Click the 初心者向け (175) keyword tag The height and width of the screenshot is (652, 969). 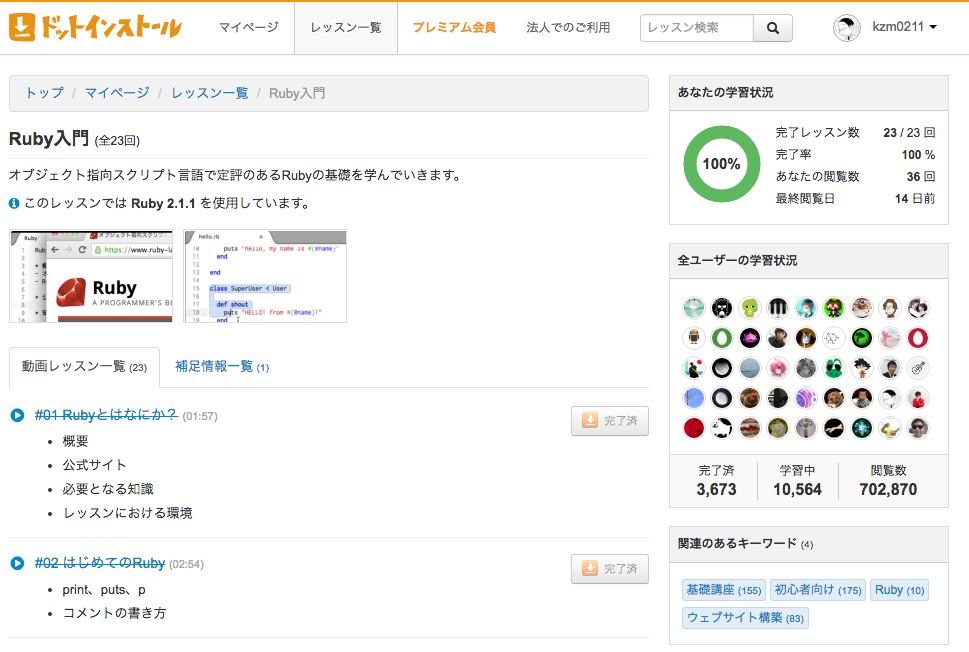pos(818,590)
